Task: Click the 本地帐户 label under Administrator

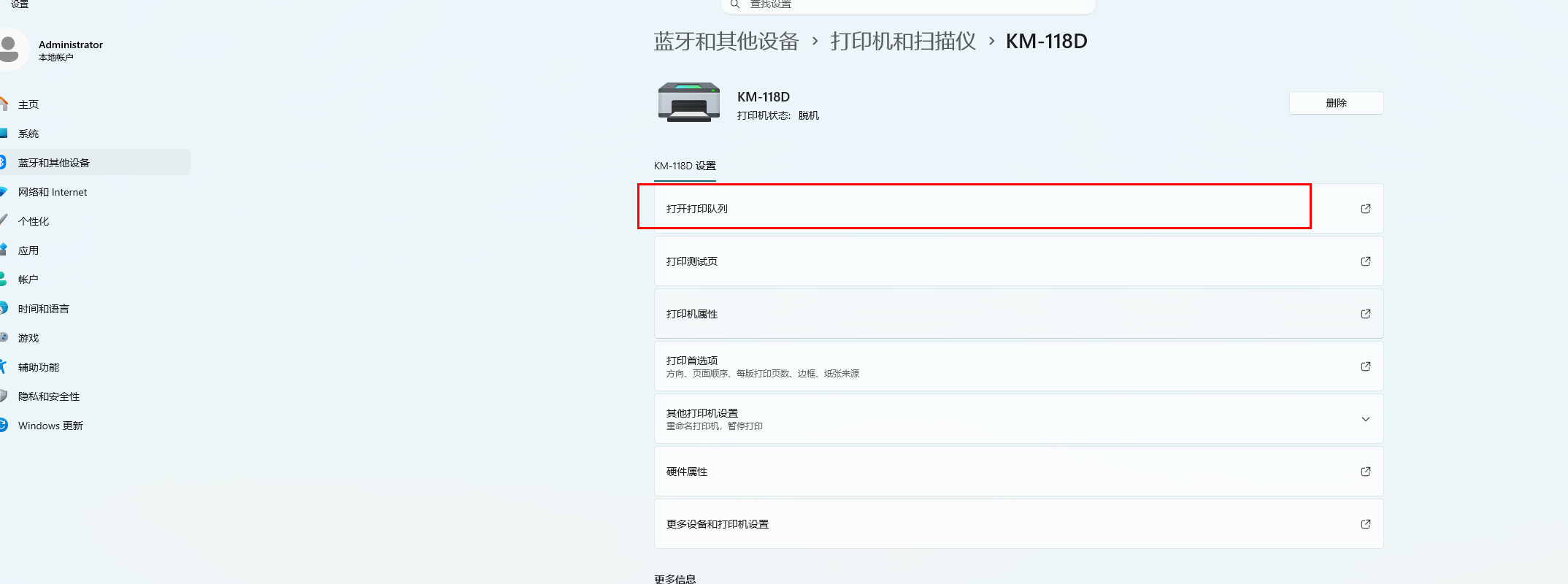Action: click(56, 58)
